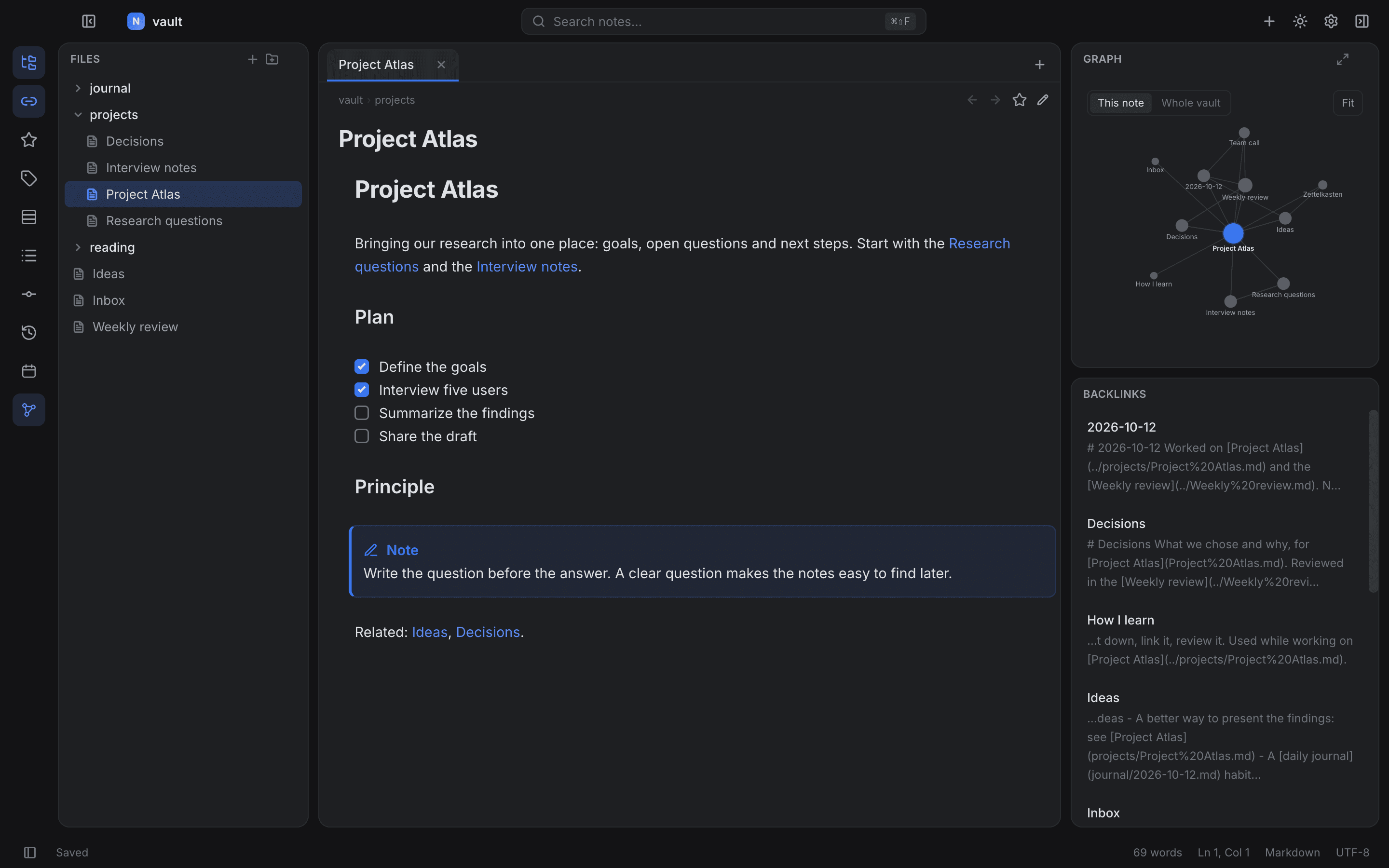Open Decisions in file tree
The image size is (1389, 868).
pos(183,141)
